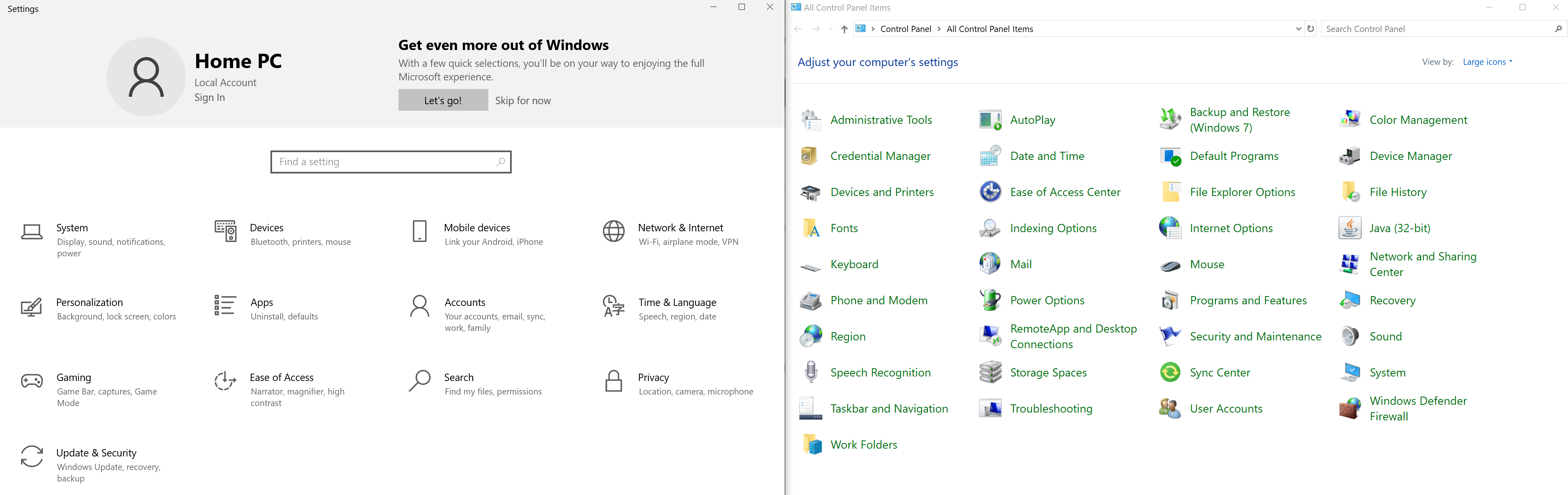Click the Color Management icon

click(1349, 120)
